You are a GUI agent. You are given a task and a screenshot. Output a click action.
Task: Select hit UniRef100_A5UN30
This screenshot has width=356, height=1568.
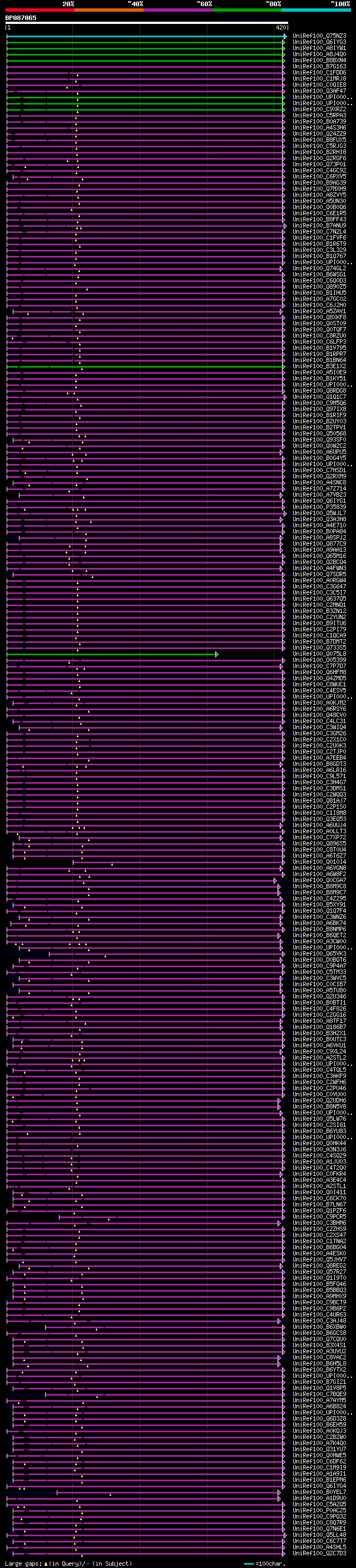point(319,201)
